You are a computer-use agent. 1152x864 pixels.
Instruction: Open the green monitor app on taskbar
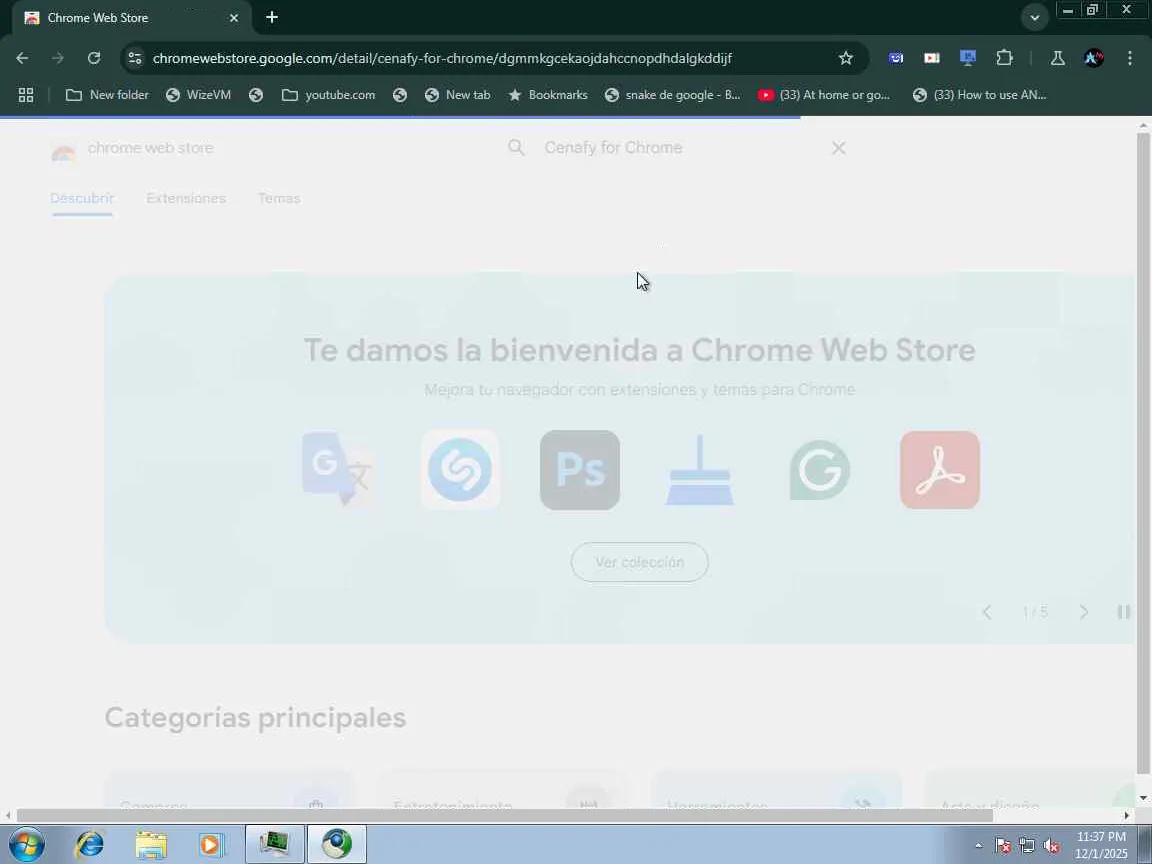(x=275, y=844)
